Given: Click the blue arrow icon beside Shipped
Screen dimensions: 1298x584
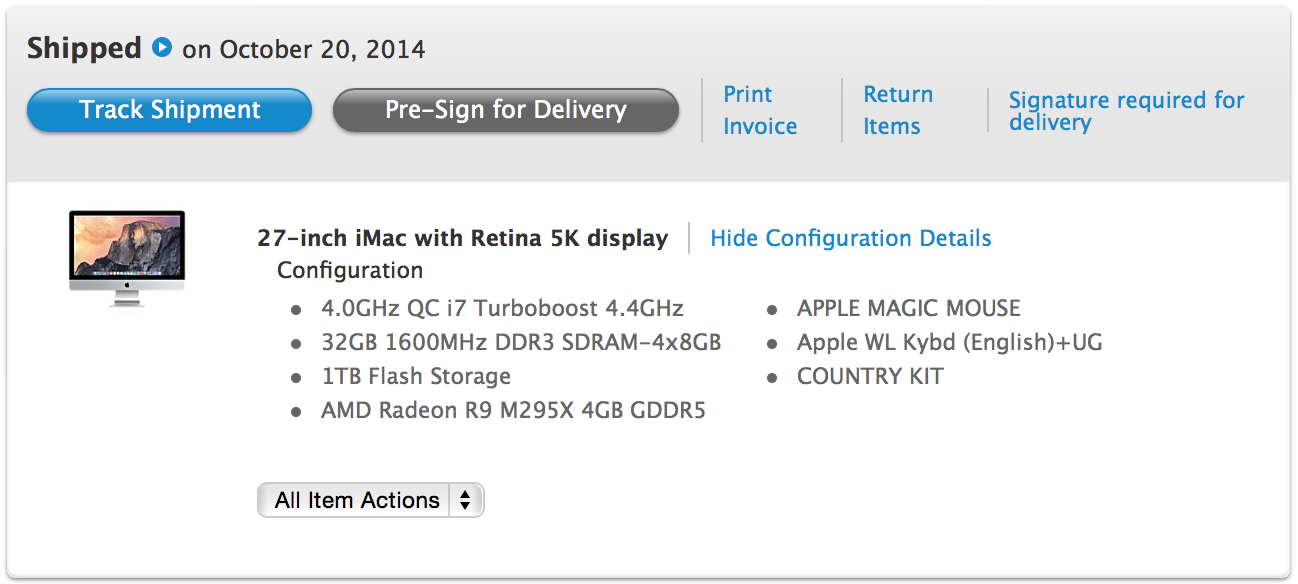Looking at the screenshot, I should click(x=162, y=47).
